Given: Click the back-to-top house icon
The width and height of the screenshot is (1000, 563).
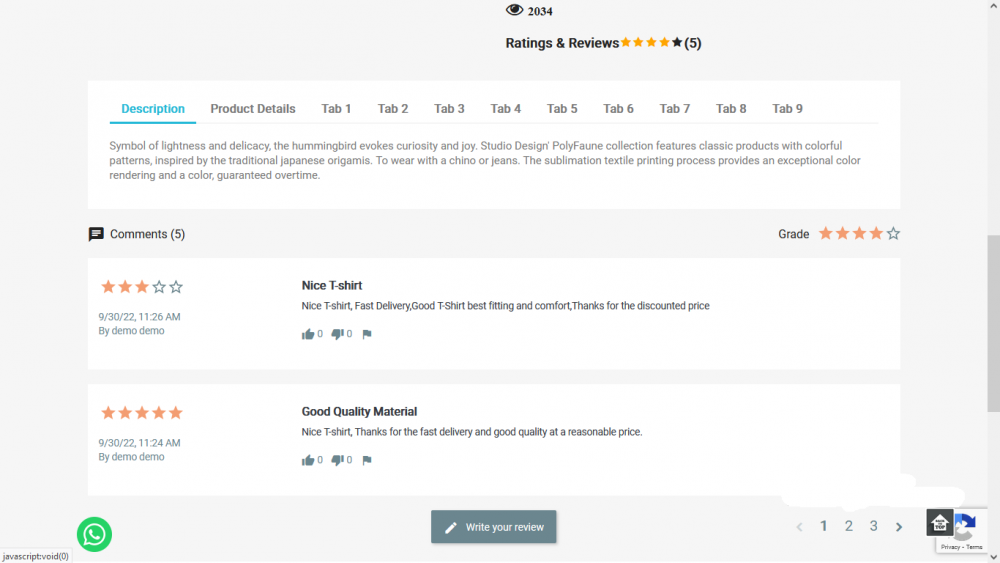Looking at the screenshot, I should (939, 523).
